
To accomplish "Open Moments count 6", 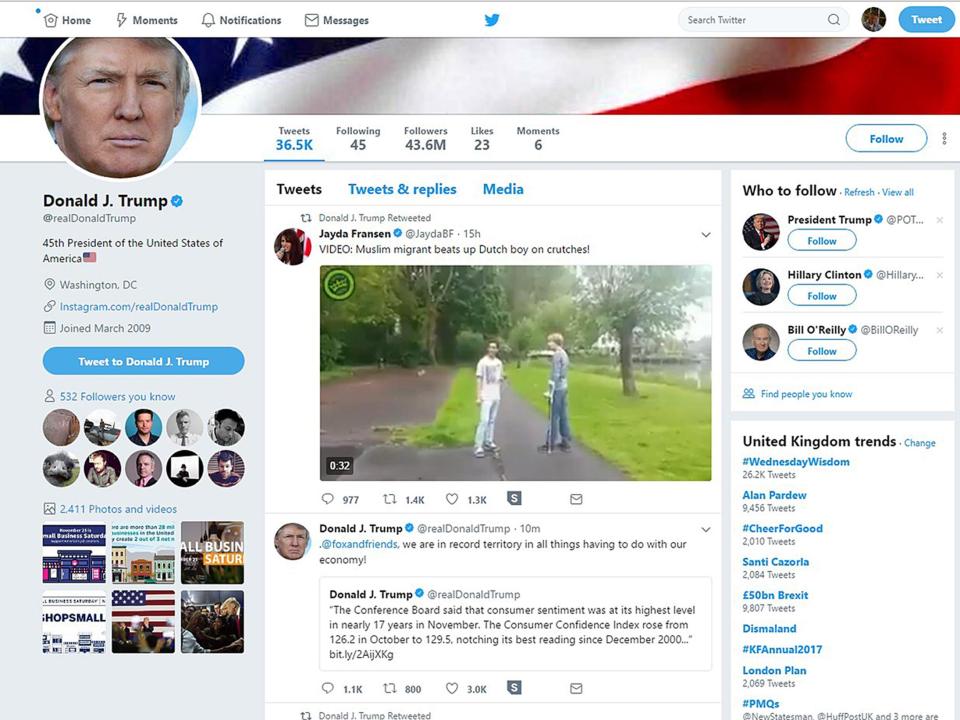I will pos(538,138).
